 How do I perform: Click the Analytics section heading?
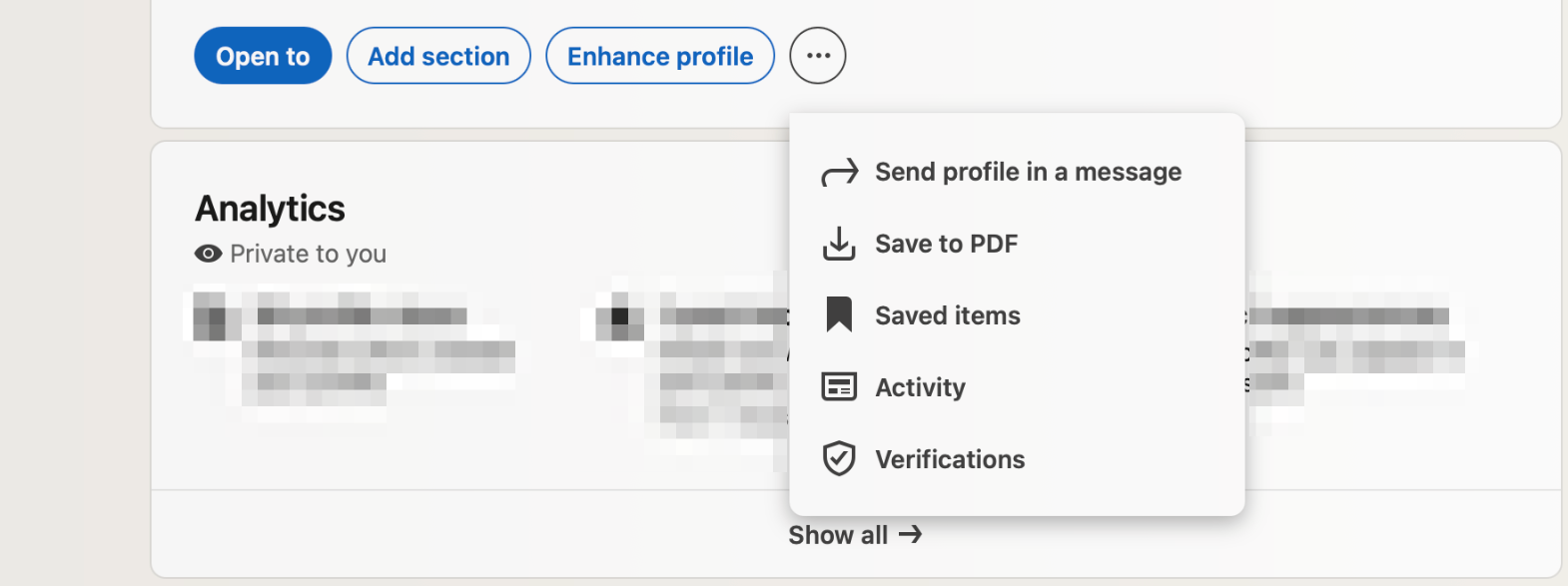(x=270, y=209)
